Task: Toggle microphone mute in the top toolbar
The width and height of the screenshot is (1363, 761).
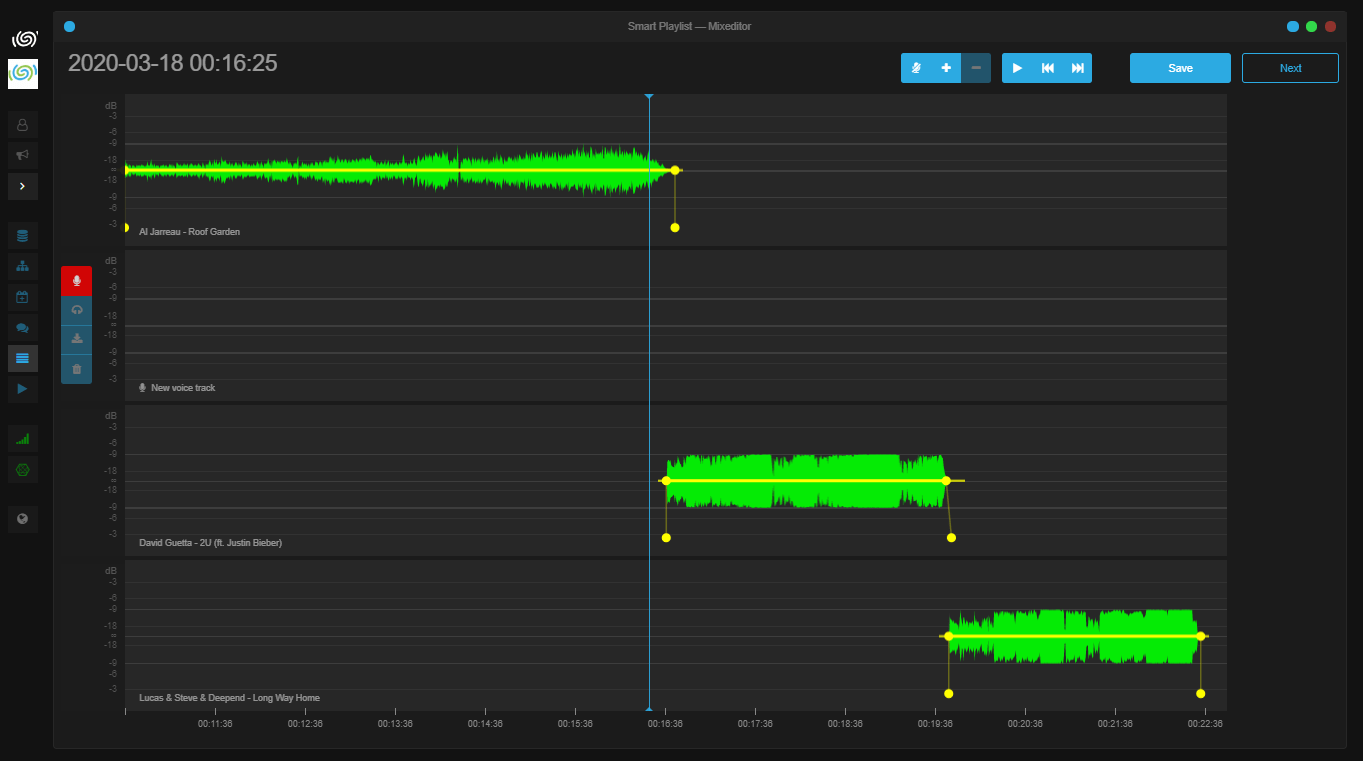Action: click(x=916, y=67)
